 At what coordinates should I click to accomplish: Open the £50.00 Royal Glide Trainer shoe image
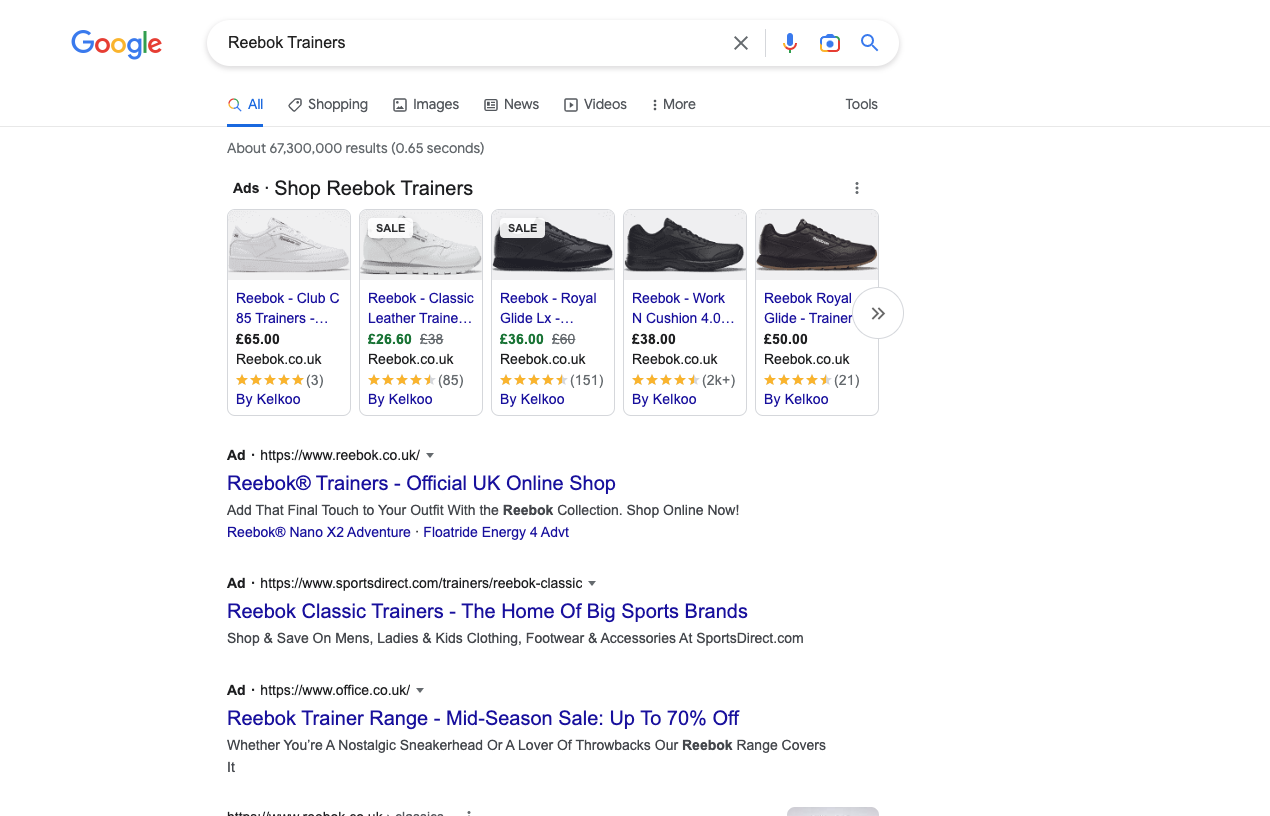[x=817, y=245]
